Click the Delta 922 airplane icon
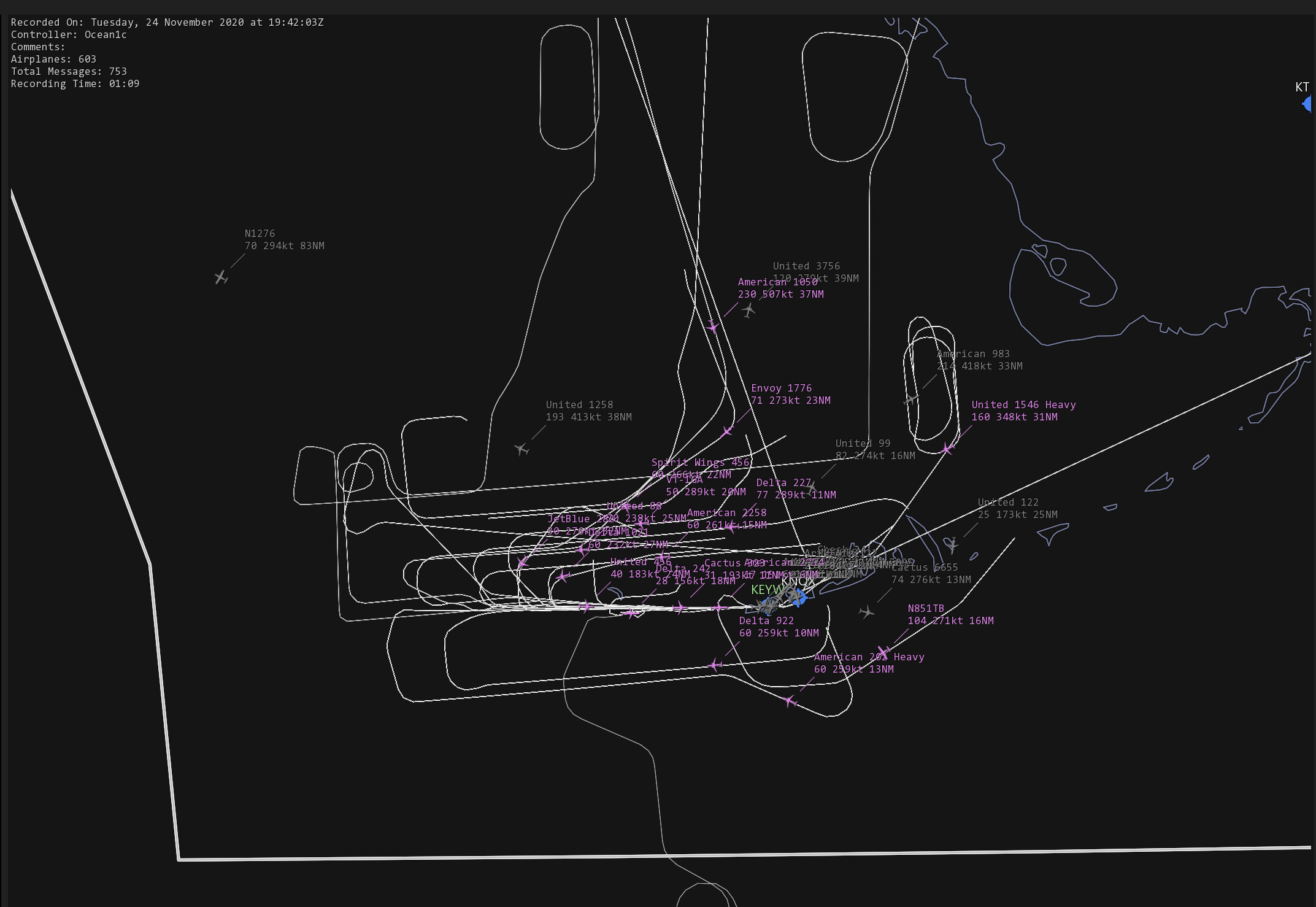This screenshot has height=907, width=1316. tap(715, 665)
